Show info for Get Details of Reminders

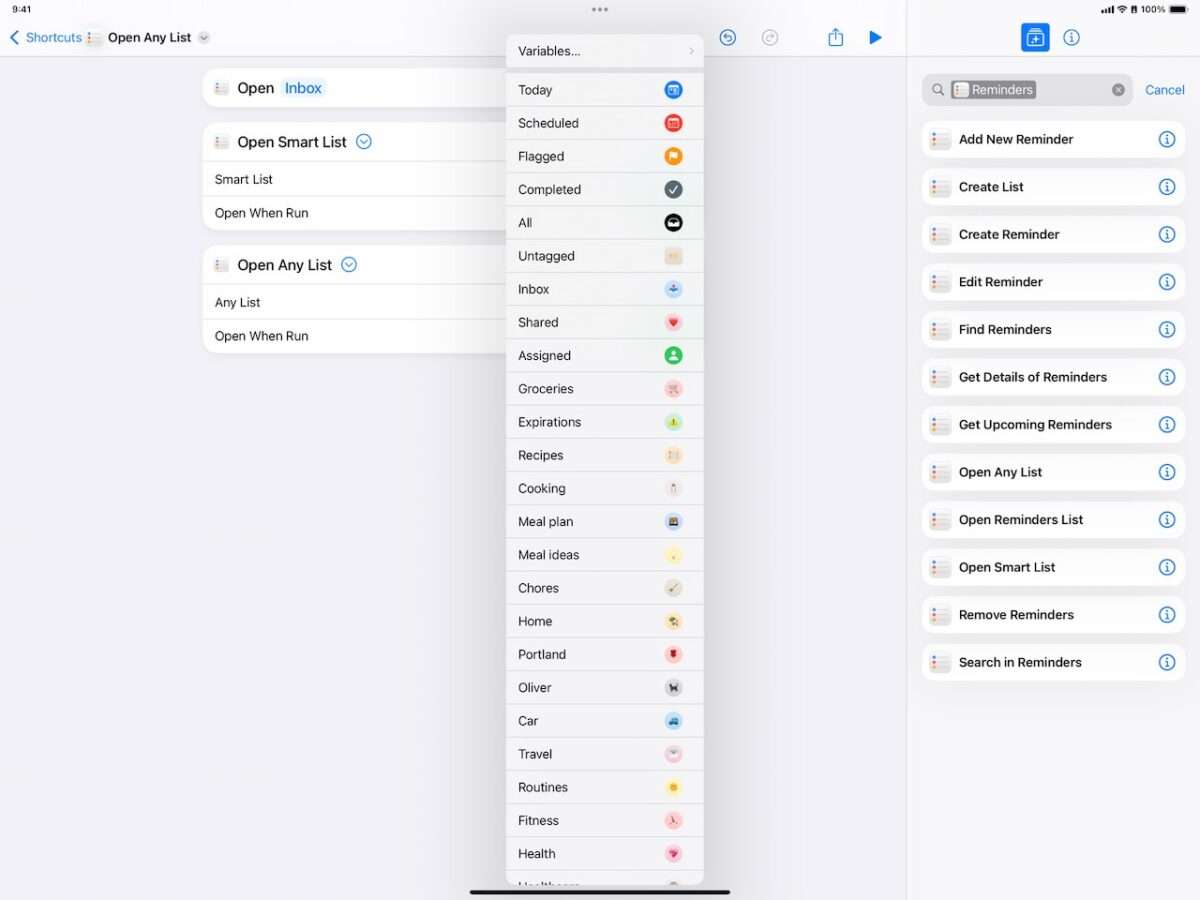[1167, 377]
